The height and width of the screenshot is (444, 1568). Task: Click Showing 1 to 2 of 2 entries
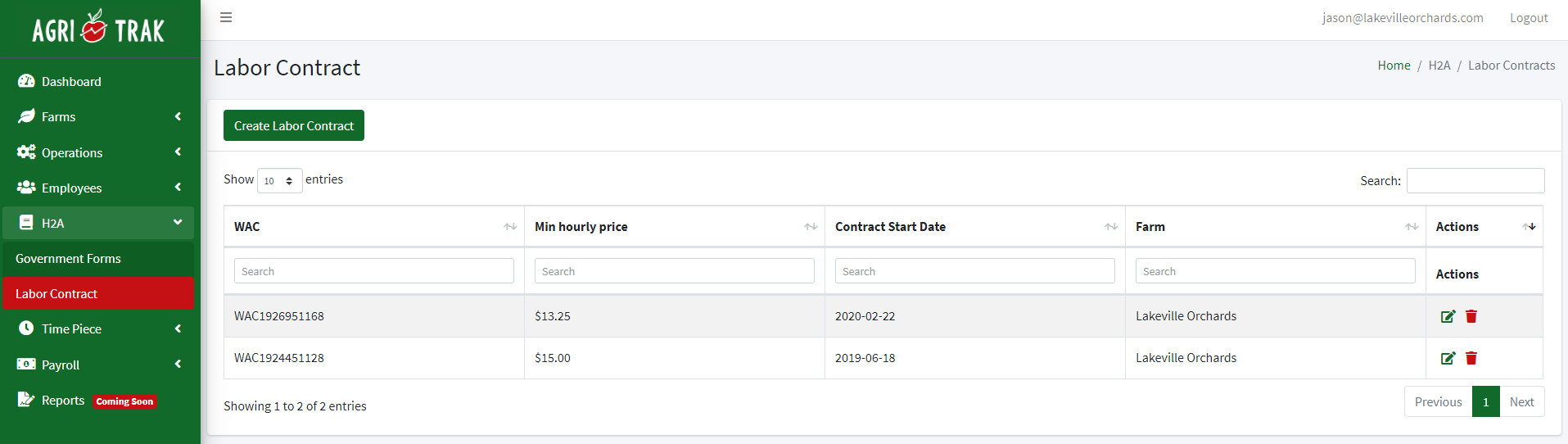[295, 405]
